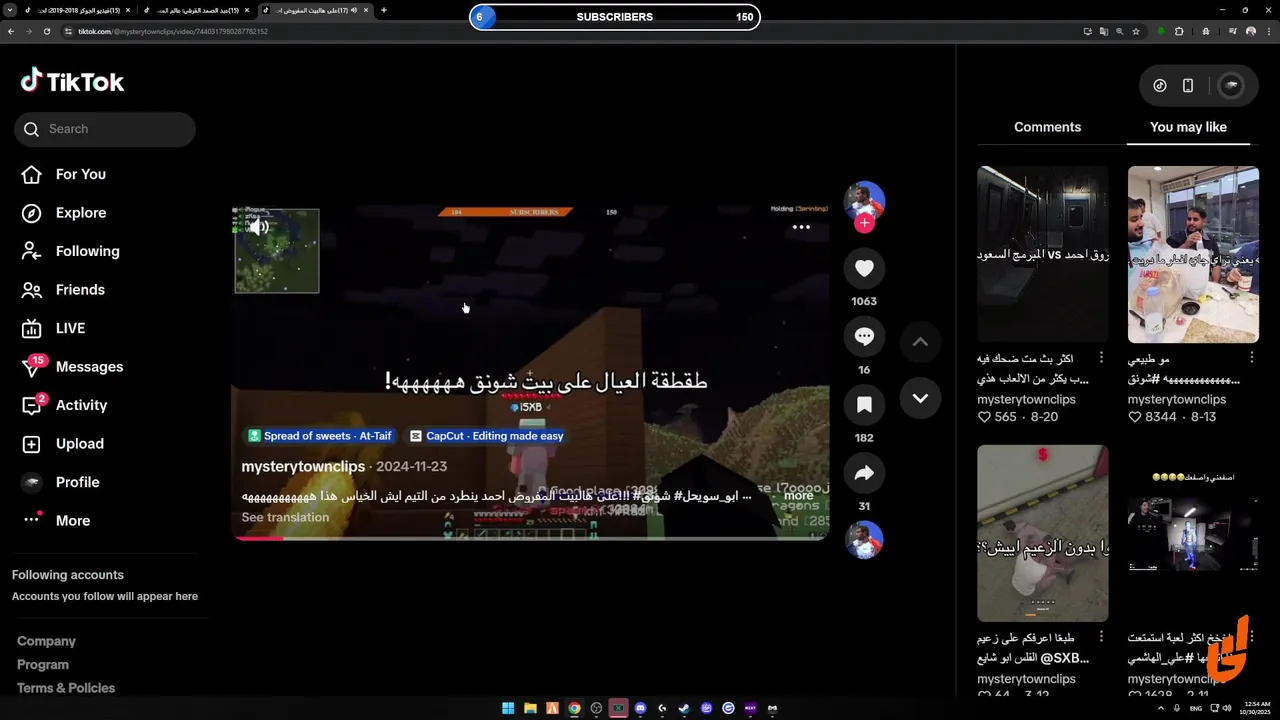Open comments with the speech bubble icon
The width and height of the screenshot is (1280, 720).
(x=865, y=337)
